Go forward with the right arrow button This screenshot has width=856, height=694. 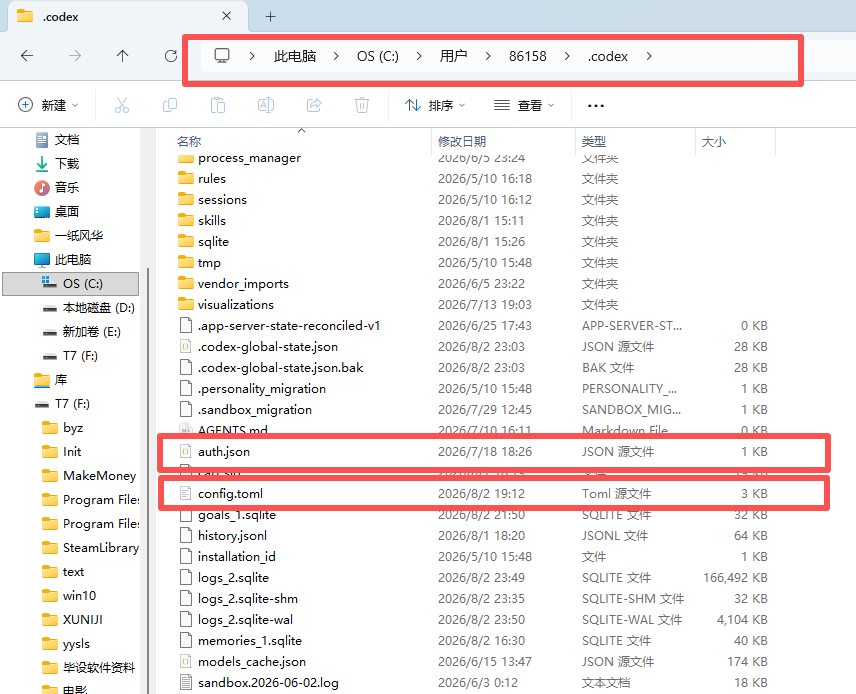pos(75,56)
